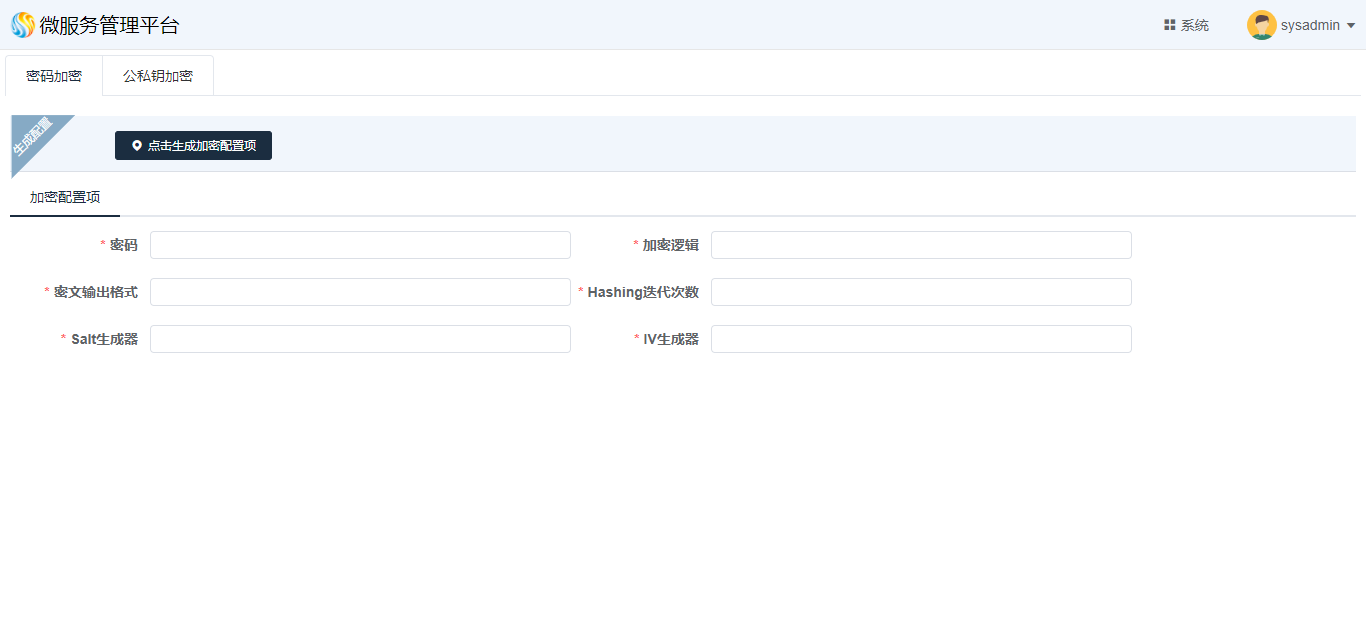Click the 微服务管理平台 title text
This screenshot has height=625, width=1366.
pos(110,26)
